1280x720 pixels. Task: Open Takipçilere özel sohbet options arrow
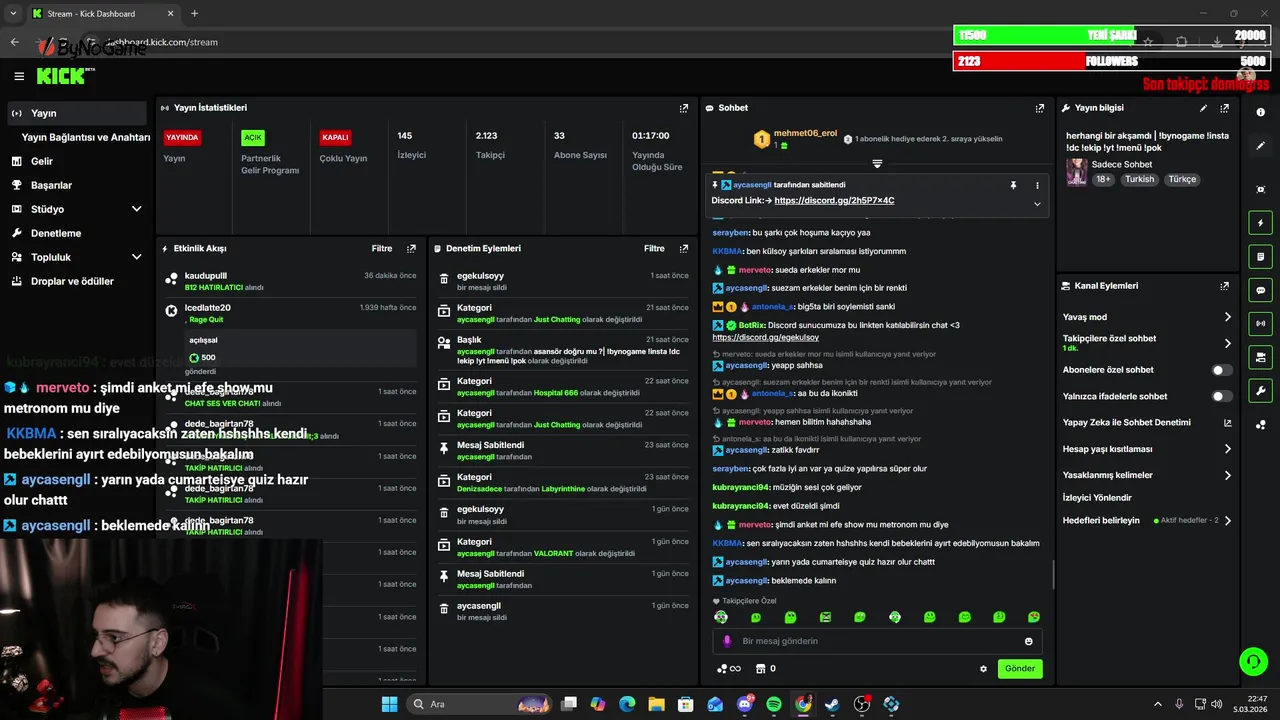(1228, 343)
